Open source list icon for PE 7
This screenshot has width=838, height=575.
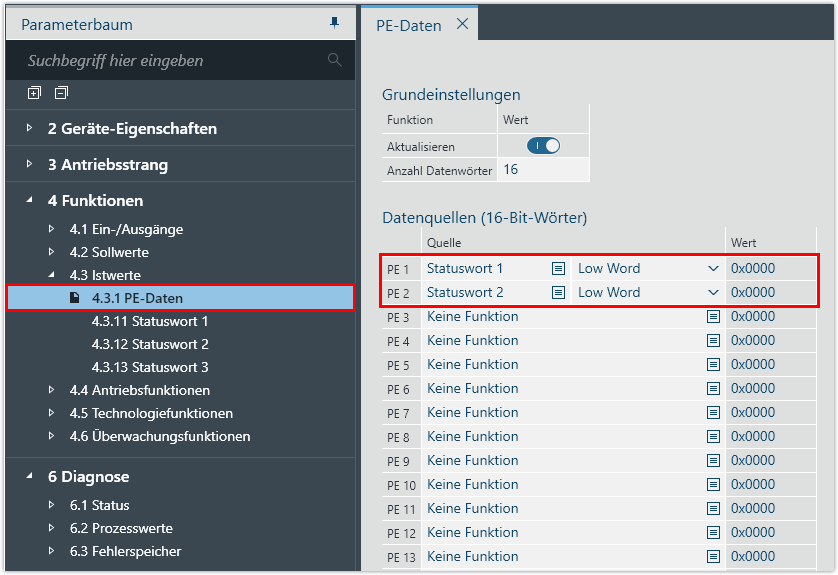pos(713,412)
